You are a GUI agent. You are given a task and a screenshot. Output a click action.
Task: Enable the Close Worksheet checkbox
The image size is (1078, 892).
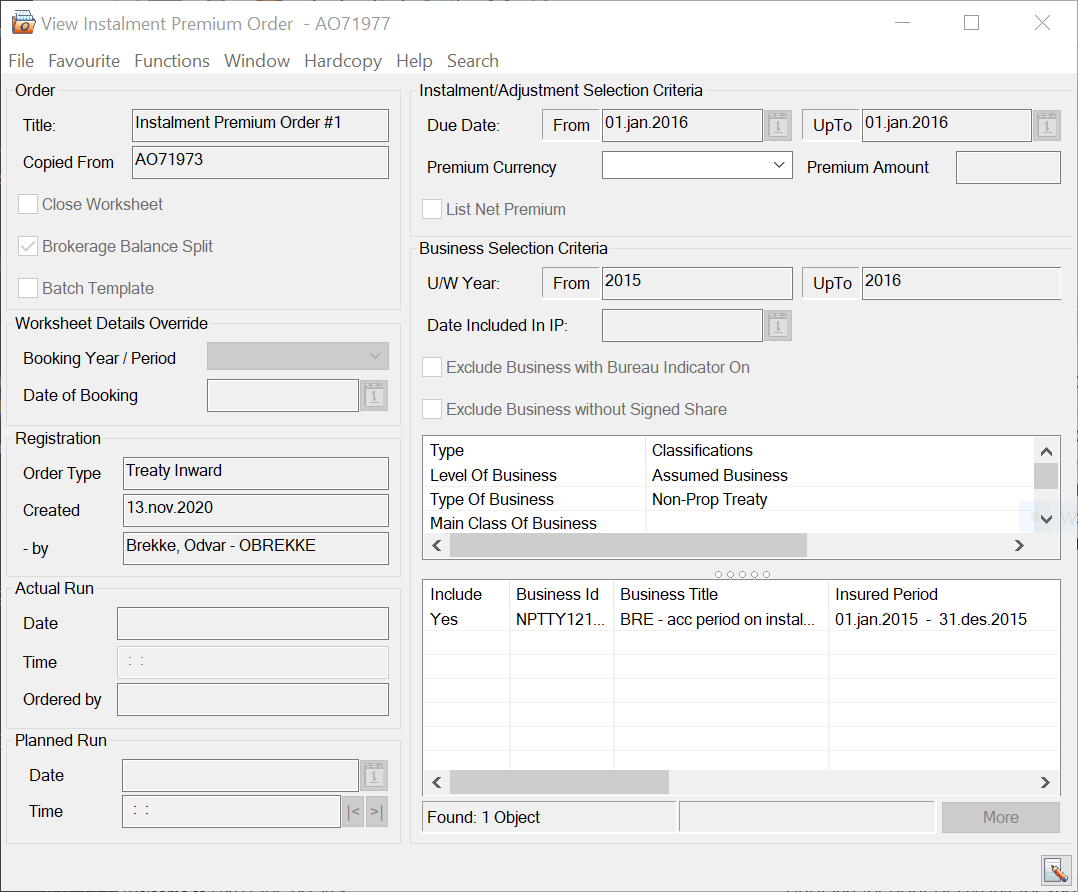(27, 204)
